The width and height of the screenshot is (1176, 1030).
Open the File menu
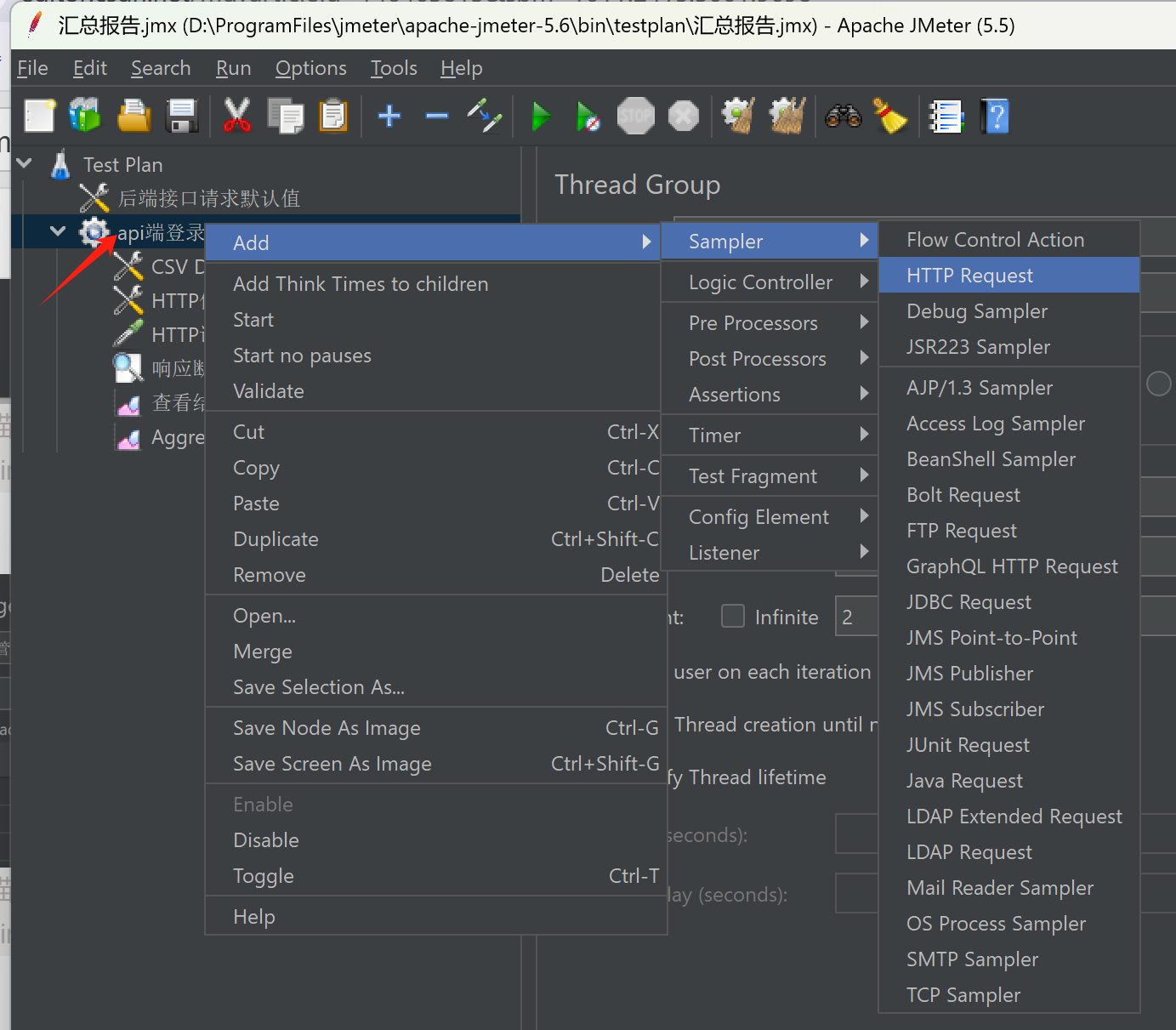[x=32, y=68]
